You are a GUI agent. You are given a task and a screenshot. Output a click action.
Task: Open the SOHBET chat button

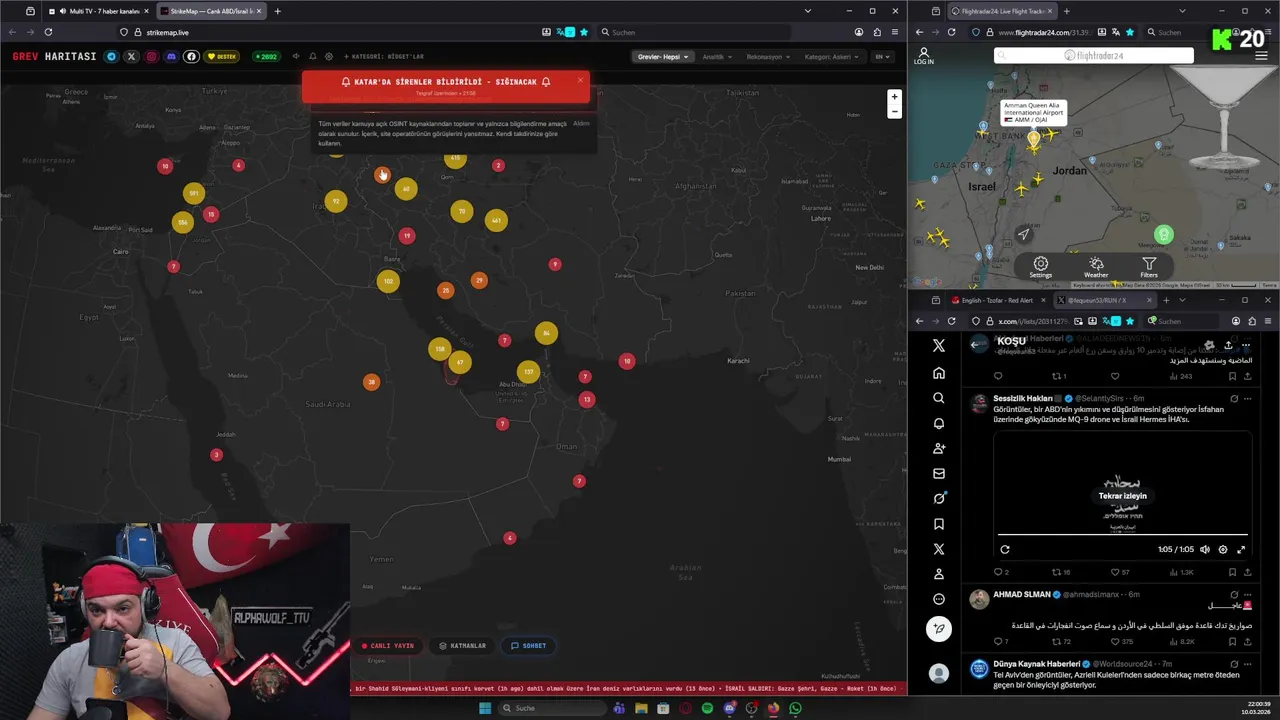point(529,646)
